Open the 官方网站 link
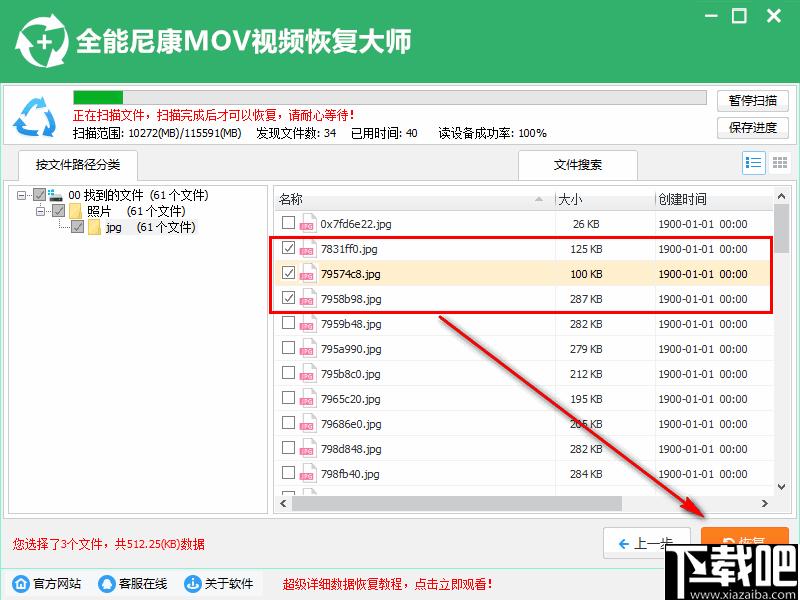 pyautogui.click(x=47, y=584)
